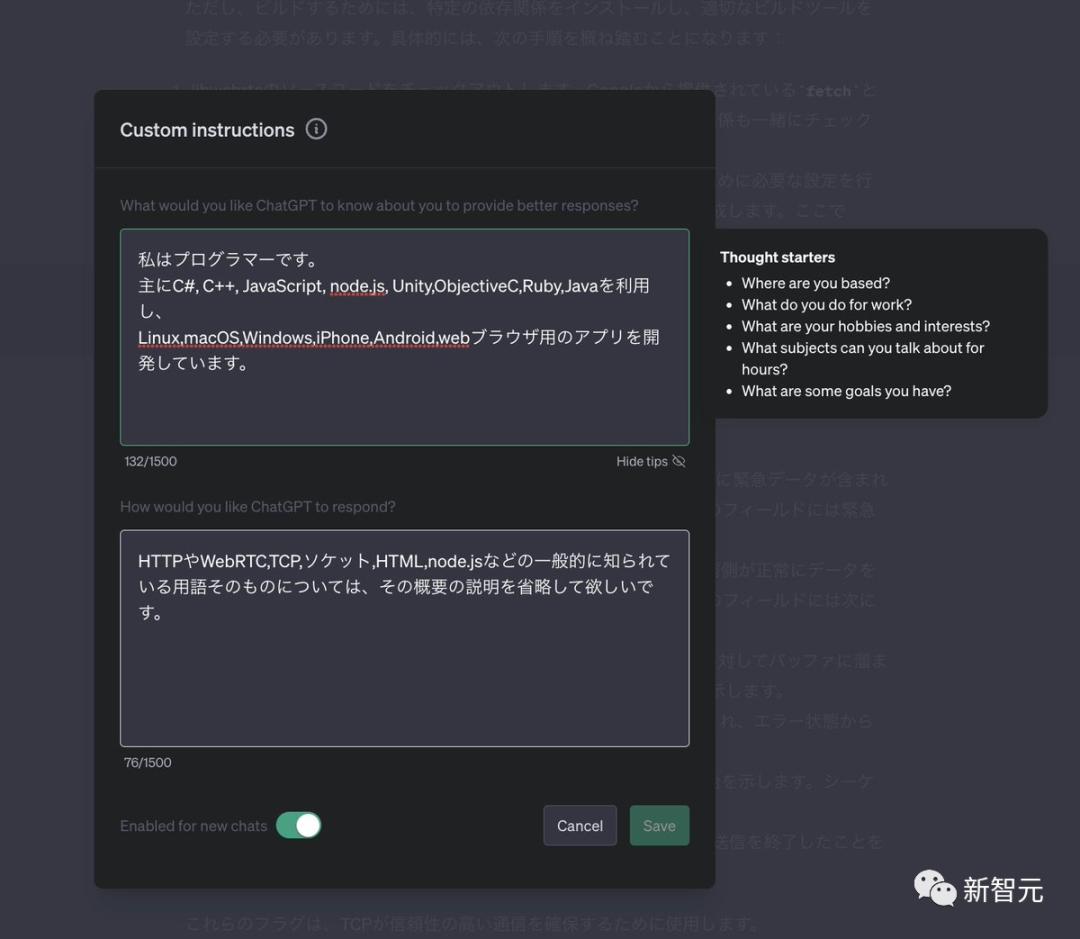This screenshot has height=939, width=1080.
Task: Click the Cancel button
Action: tap(580, 825)
